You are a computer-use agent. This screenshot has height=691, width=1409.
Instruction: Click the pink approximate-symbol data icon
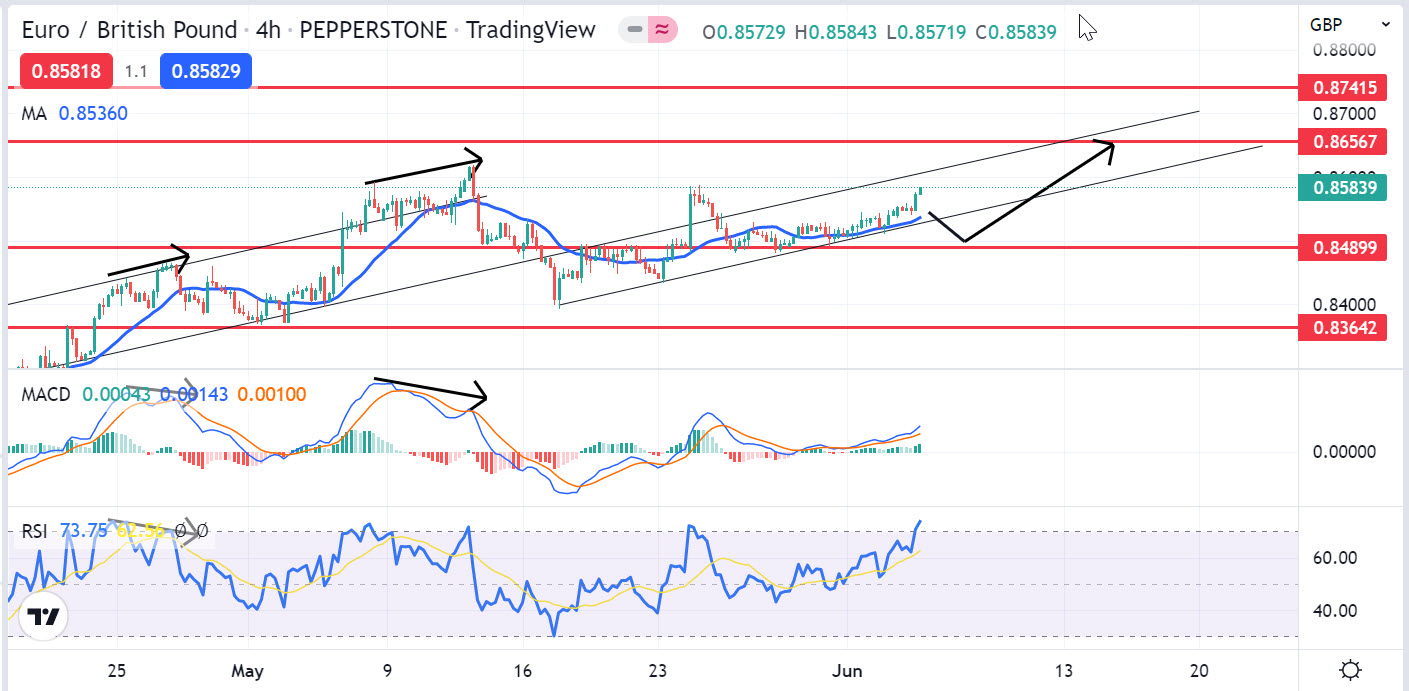[x=661, y=31]
